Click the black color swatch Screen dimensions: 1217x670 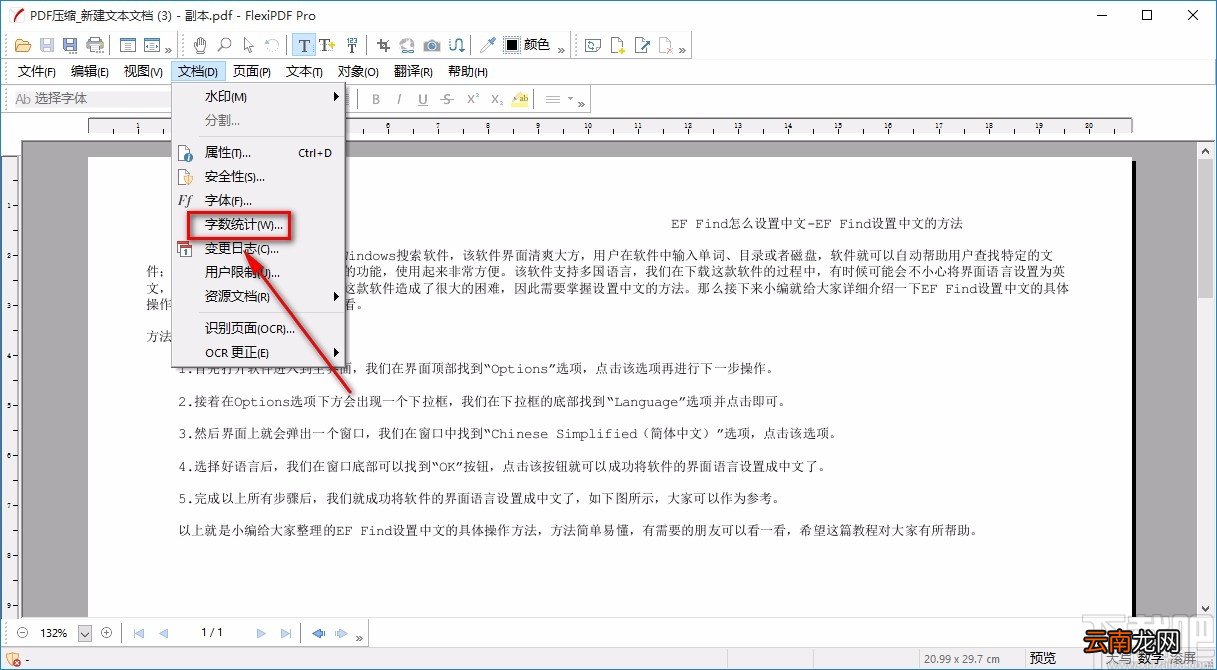pyautogui.click(x=512, y=45)
